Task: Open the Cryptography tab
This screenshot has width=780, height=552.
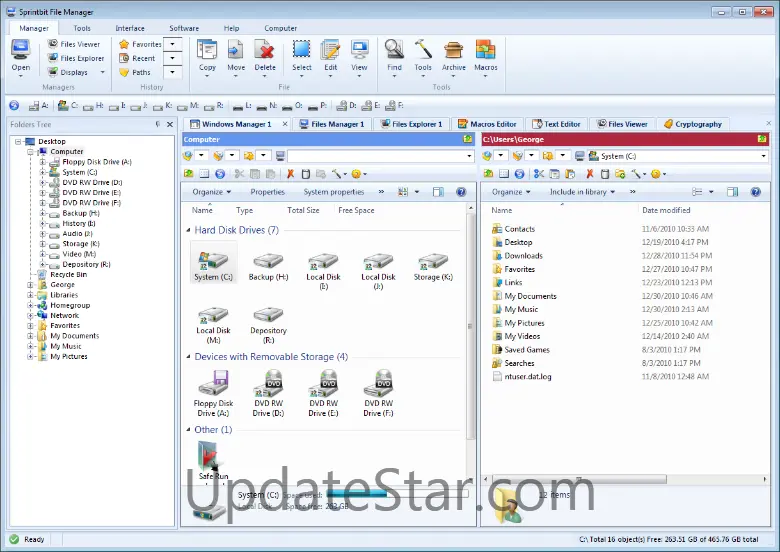Action: pos(692,124)
